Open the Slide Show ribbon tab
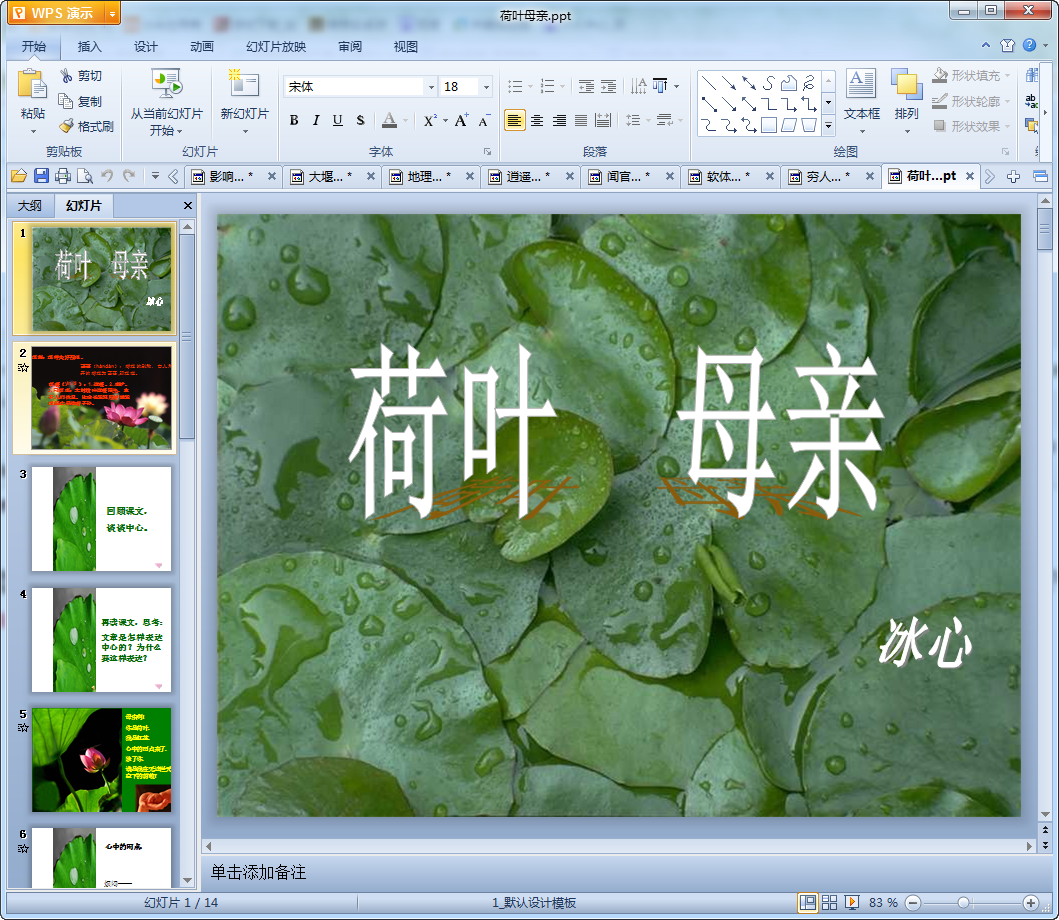The width and height of the screenshot is (1059, 920). tap(276, 47)
